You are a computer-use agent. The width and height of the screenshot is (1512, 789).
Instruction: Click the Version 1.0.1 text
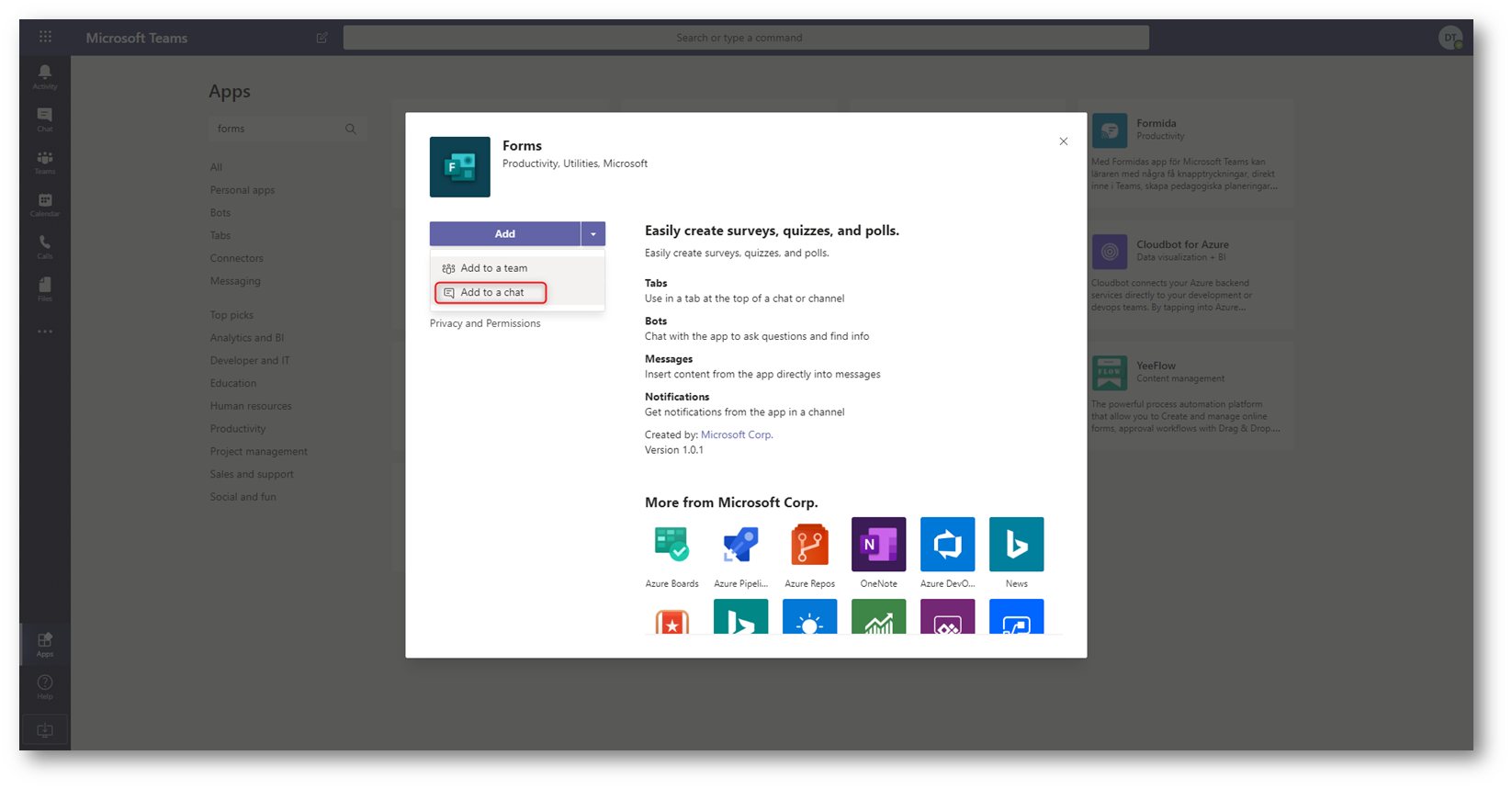coord(674,450)
